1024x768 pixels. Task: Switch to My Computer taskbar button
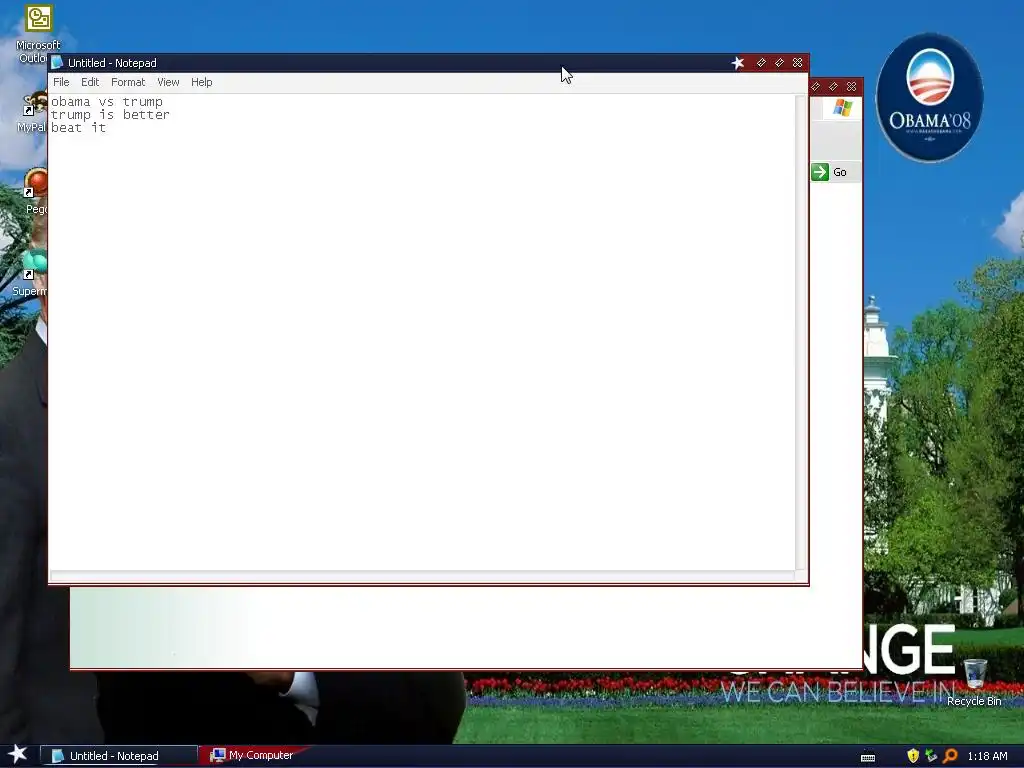(253, 755)
